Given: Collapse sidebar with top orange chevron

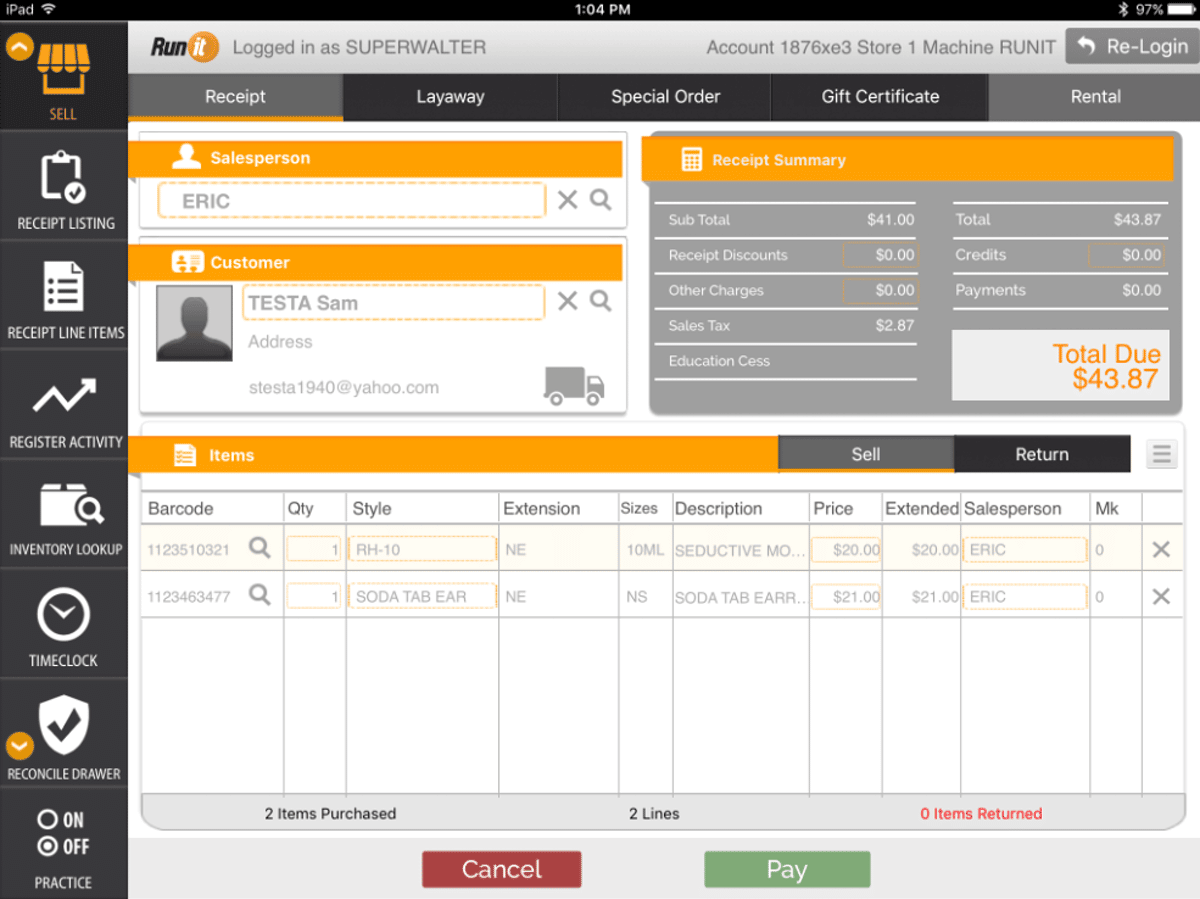Looking at the screenshot, I should point(19,47).
